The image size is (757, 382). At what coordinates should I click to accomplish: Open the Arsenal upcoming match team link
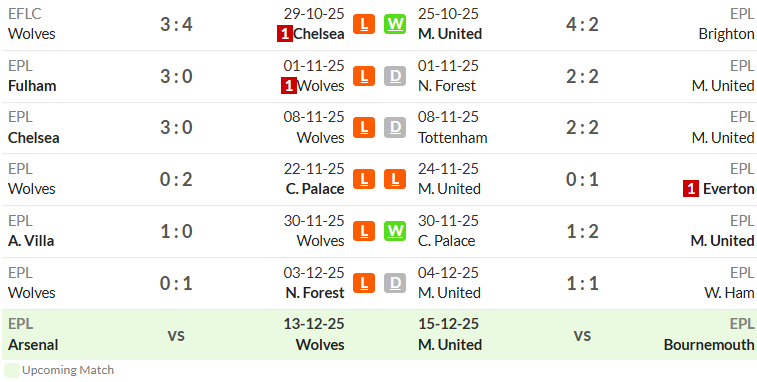[x=33, y=345]
